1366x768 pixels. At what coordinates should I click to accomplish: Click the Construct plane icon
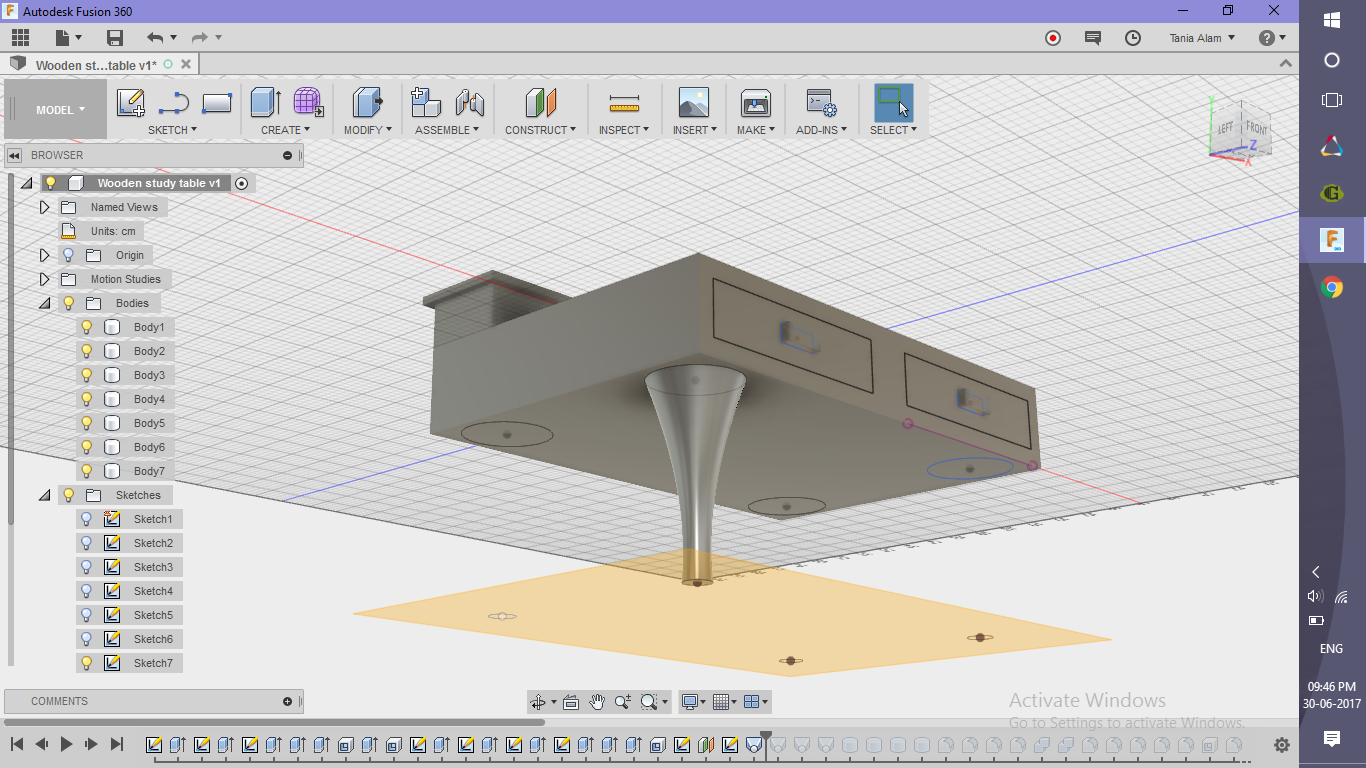541,103
